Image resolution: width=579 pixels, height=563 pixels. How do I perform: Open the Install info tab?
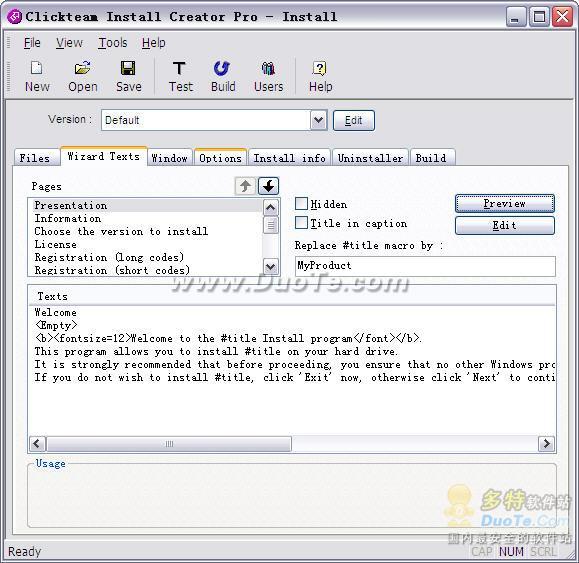pos(290,158)
